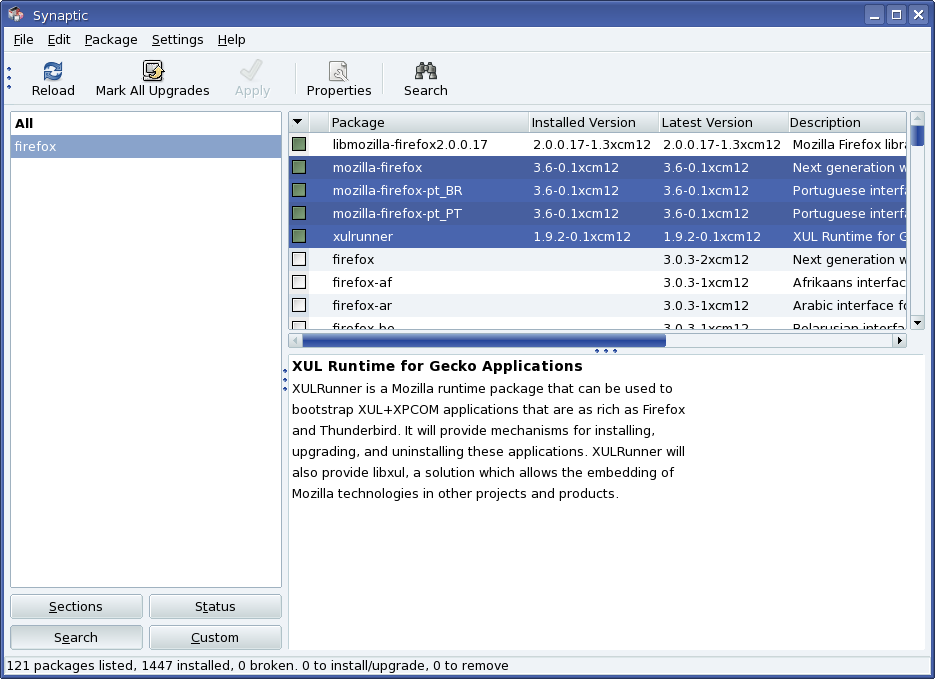
Task: Mark checkbox for firefox package
Action: point(299,259)
